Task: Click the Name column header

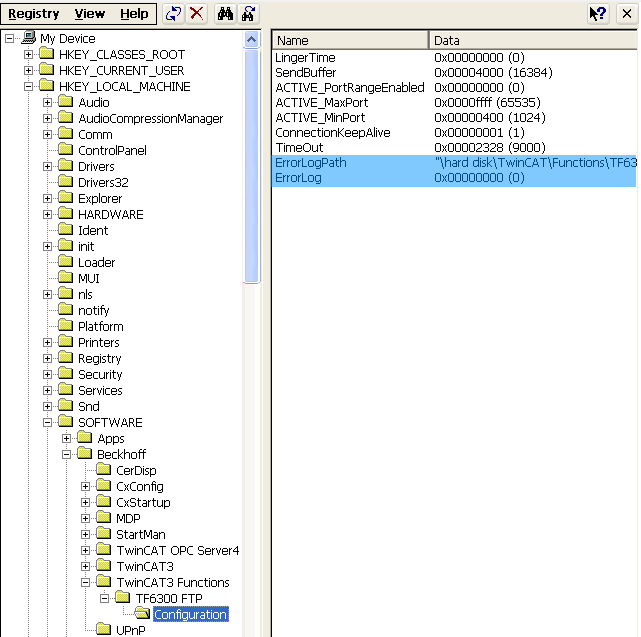Action: (x=350, y=40)
